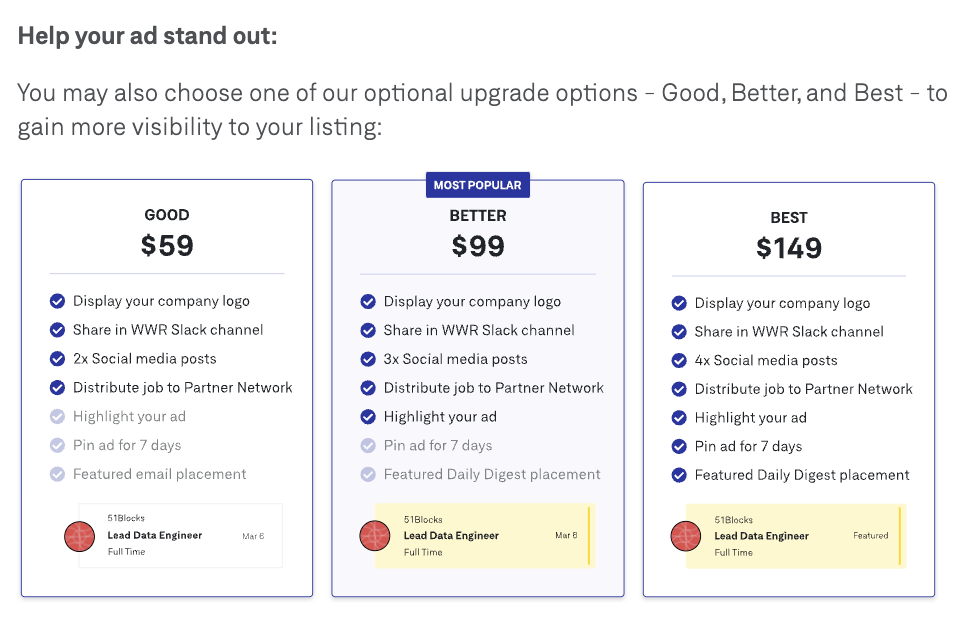Image resolution: width=972 pixels, height=620 pixels.
Task: Click Better plan's Highlight your ad text
Action: (440, 417)
